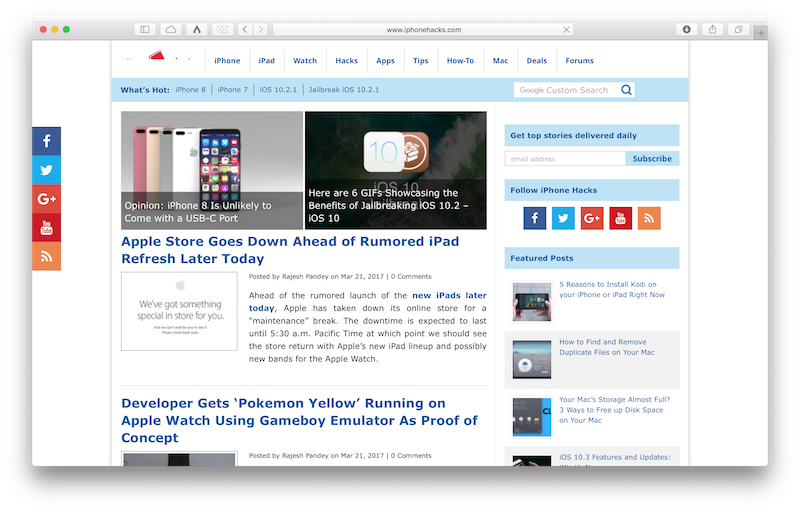Toggle the Safari sidebar button

[145, 30]
